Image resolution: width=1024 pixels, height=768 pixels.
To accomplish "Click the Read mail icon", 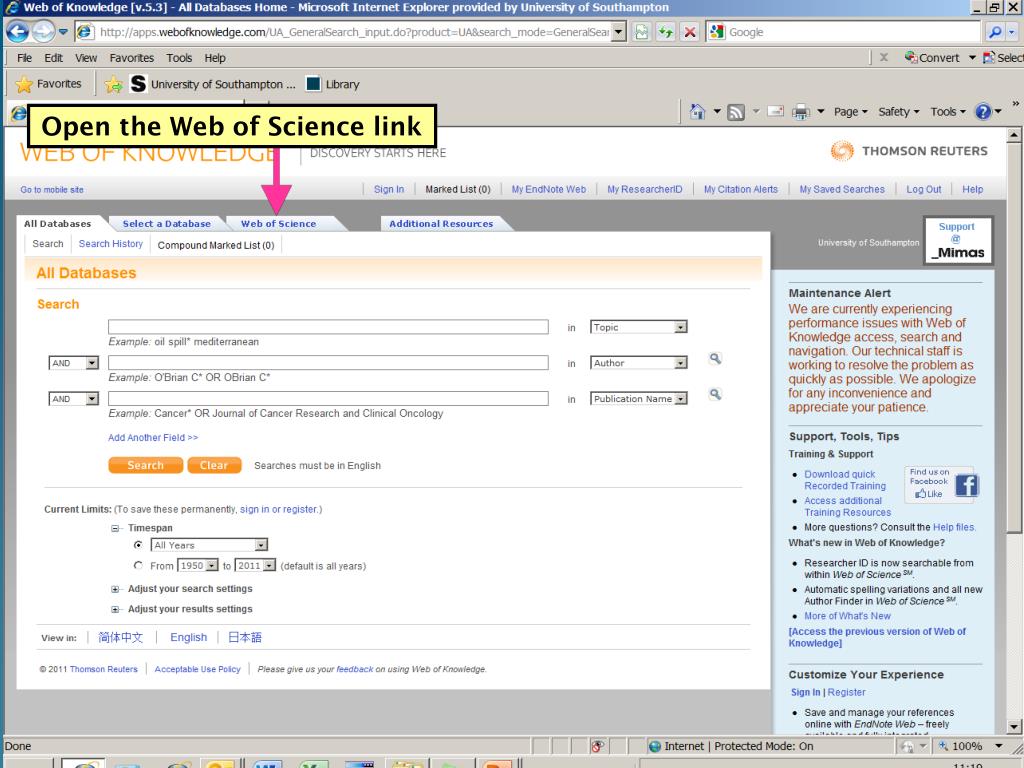I will (775, 111).
